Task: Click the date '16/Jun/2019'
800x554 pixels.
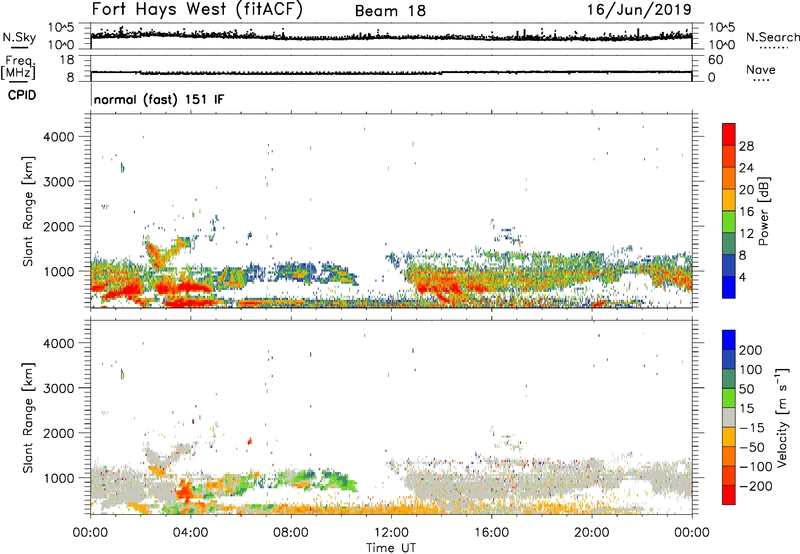Action: click(x=639, y=10)
